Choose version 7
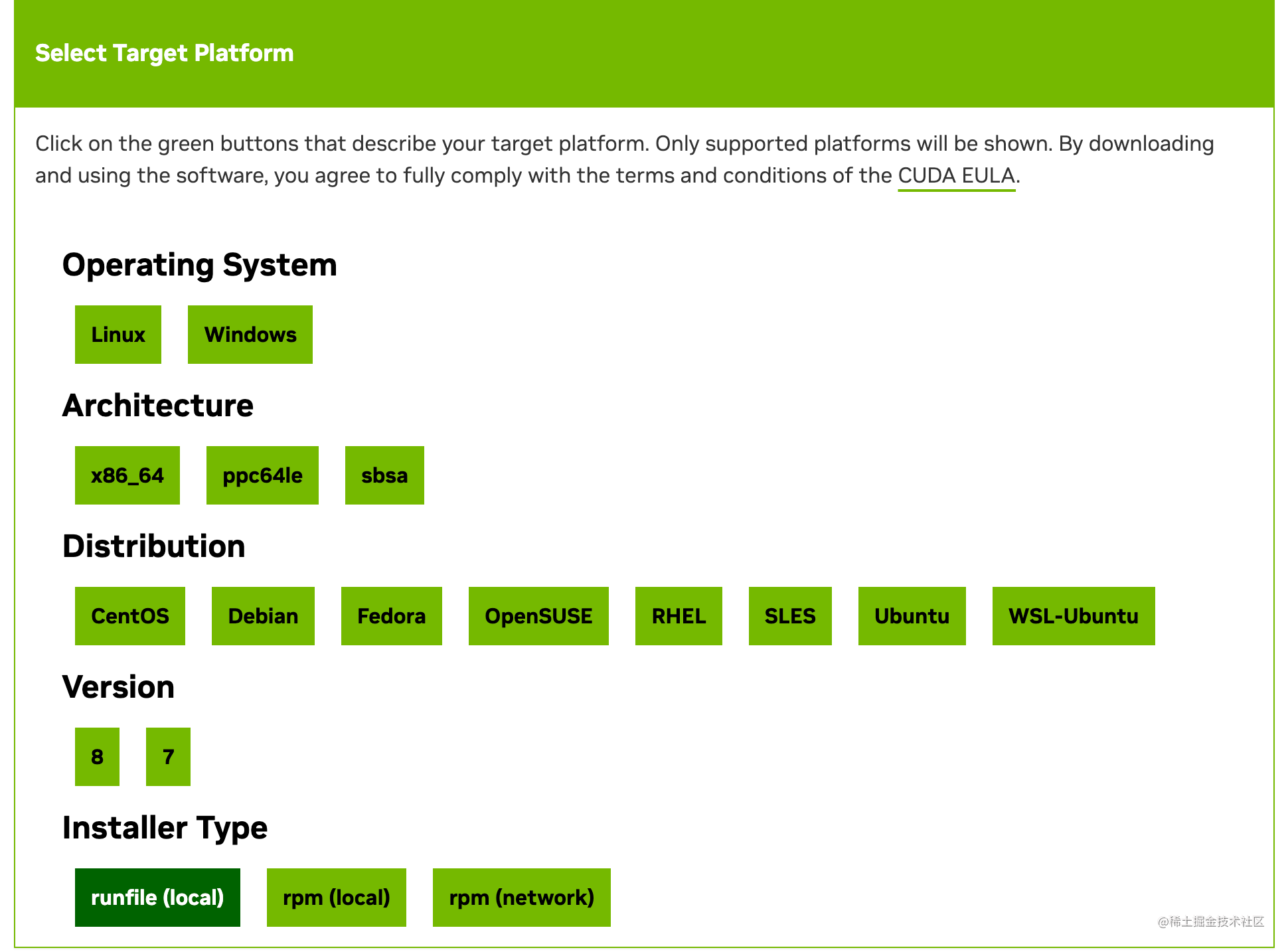The width and height of the screenshot is (1288, 952). (168, 757)
